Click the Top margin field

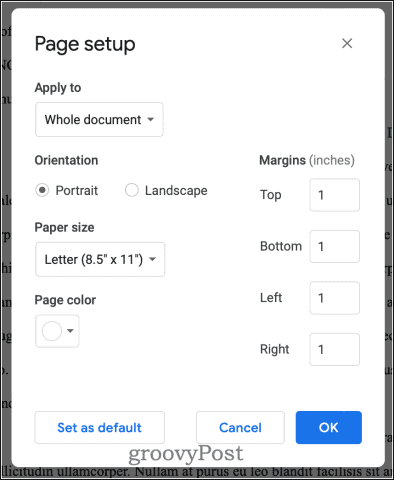(335, 195)
